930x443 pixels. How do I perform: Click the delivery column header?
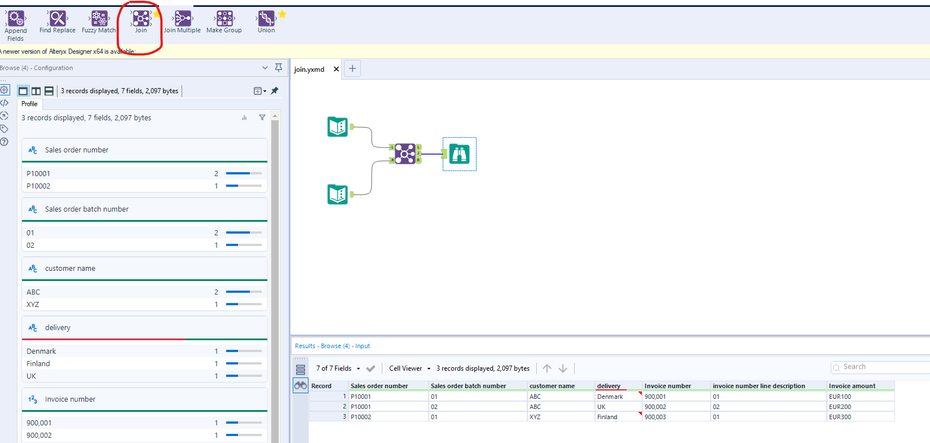point(617,386)
